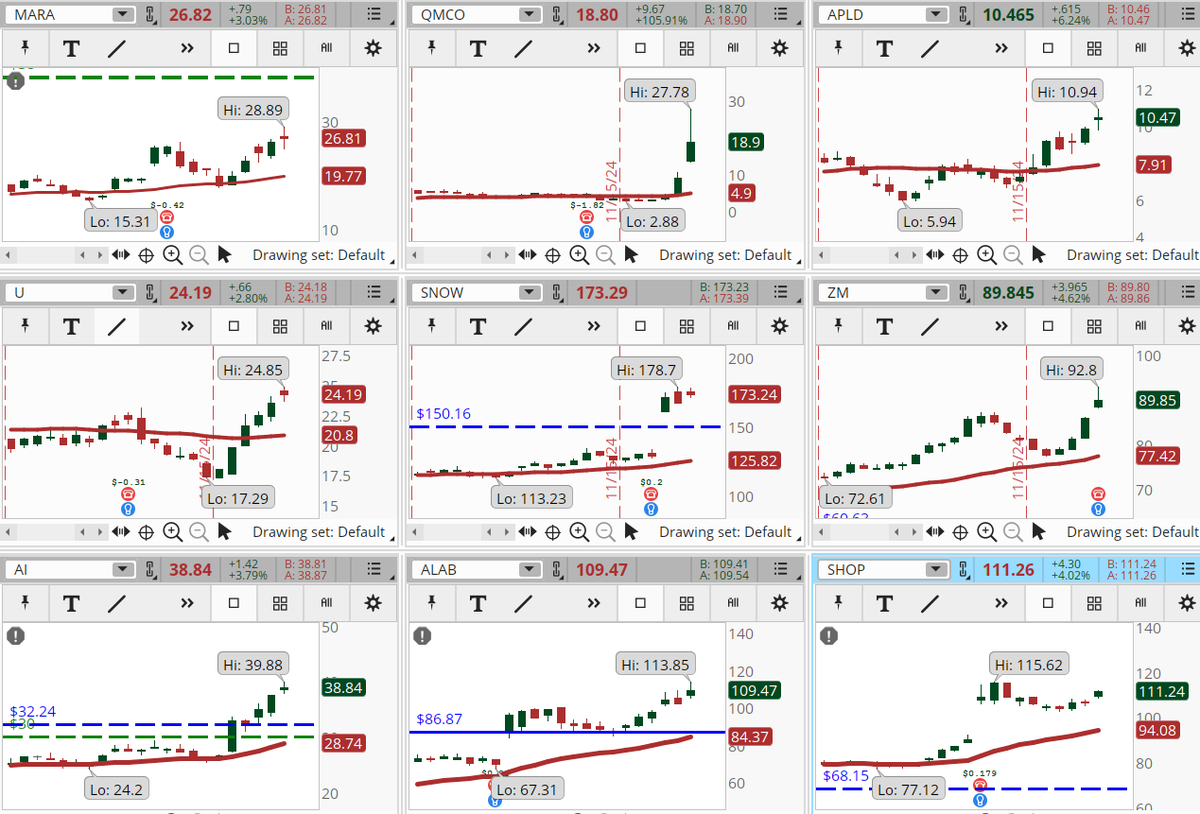This screenshot has width=1200, height=814.
Task: Click the $150.16 price level label in SNOW
Action: pyautogui.click(x=442, y=413)
